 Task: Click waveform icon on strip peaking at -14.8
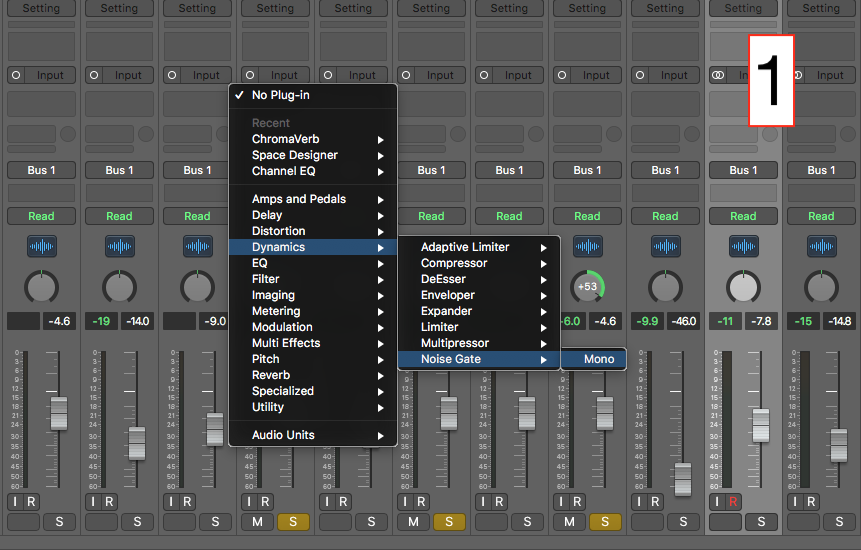821,246
